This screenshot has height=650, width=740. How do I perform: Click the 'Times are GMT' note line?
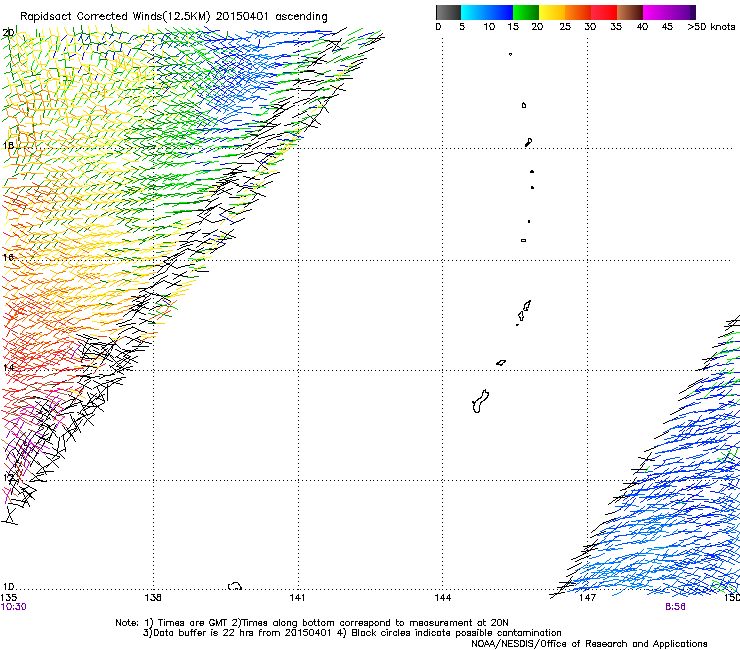pos(312,623)
